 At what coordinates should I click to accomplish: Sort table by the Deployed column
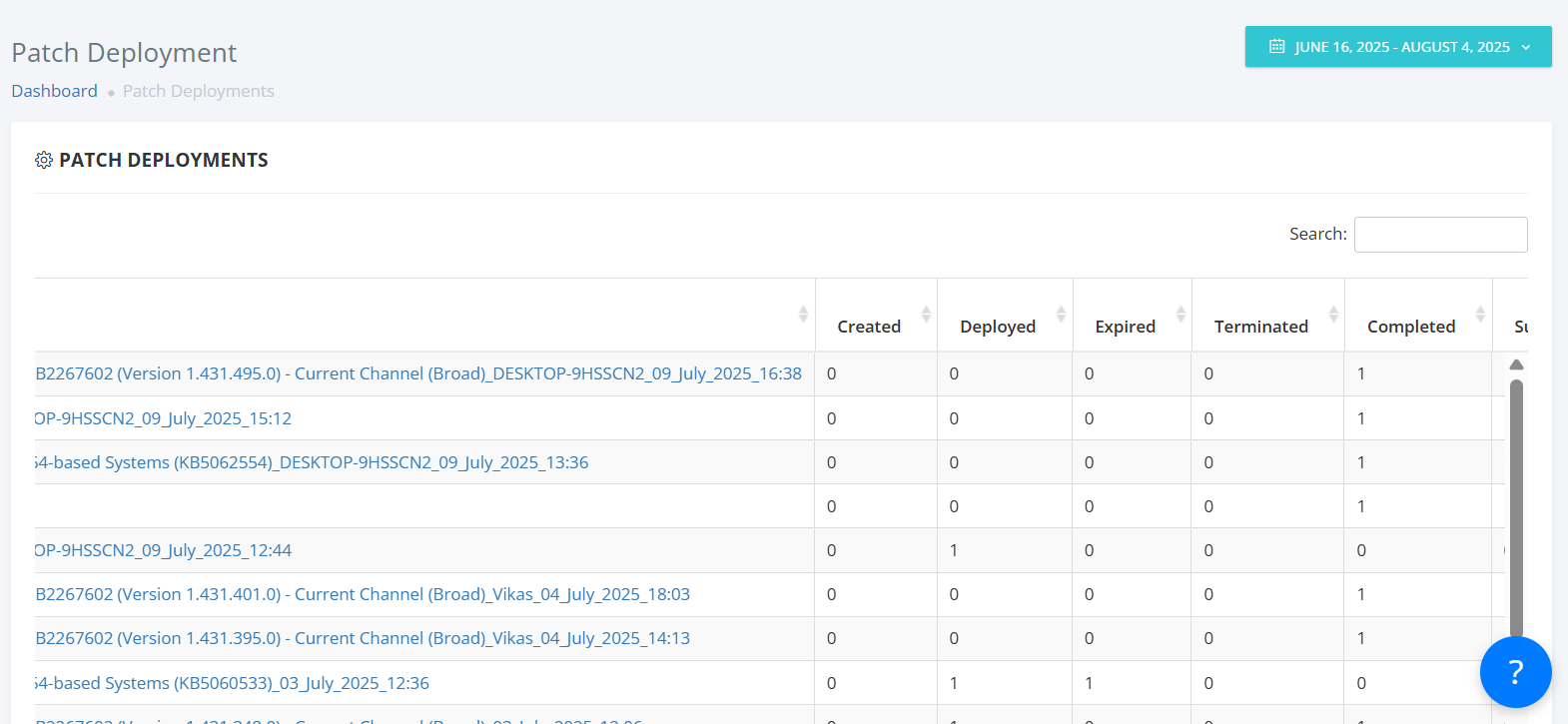coord(1005,315)
